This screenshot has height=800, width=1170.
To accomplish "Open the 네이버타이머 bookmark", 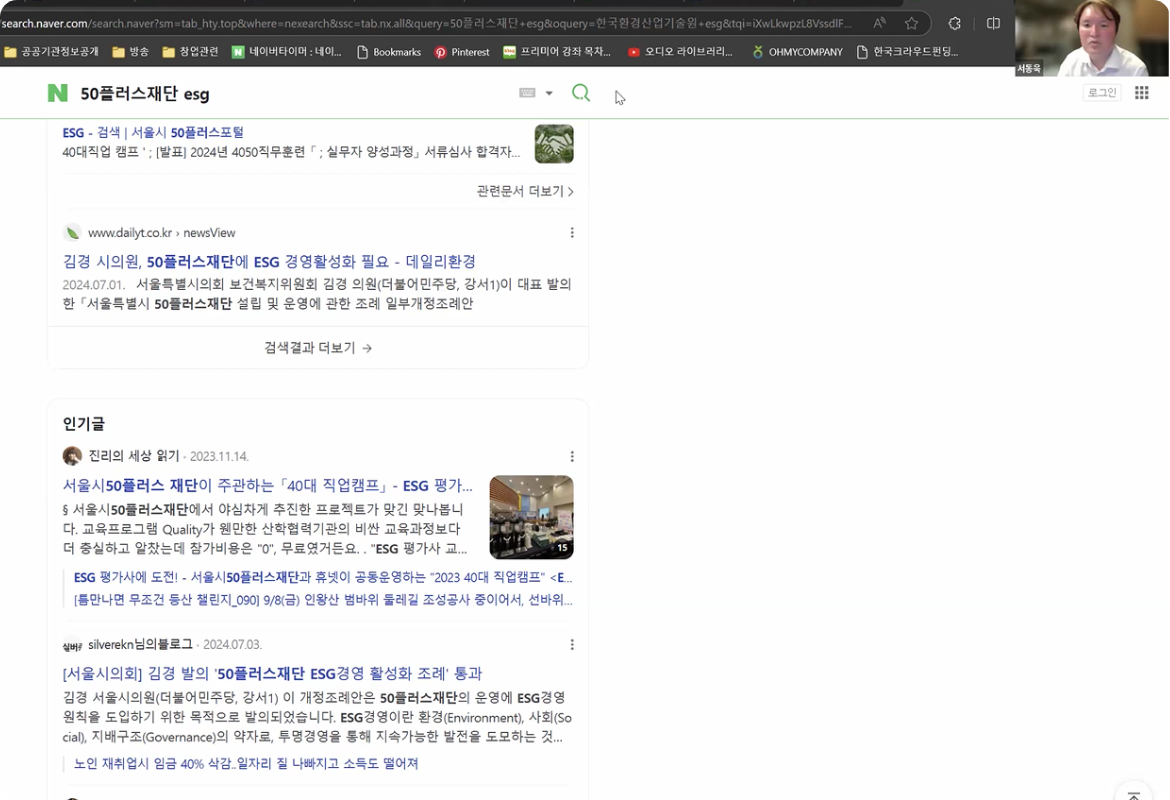I will (x=287, y=51).
